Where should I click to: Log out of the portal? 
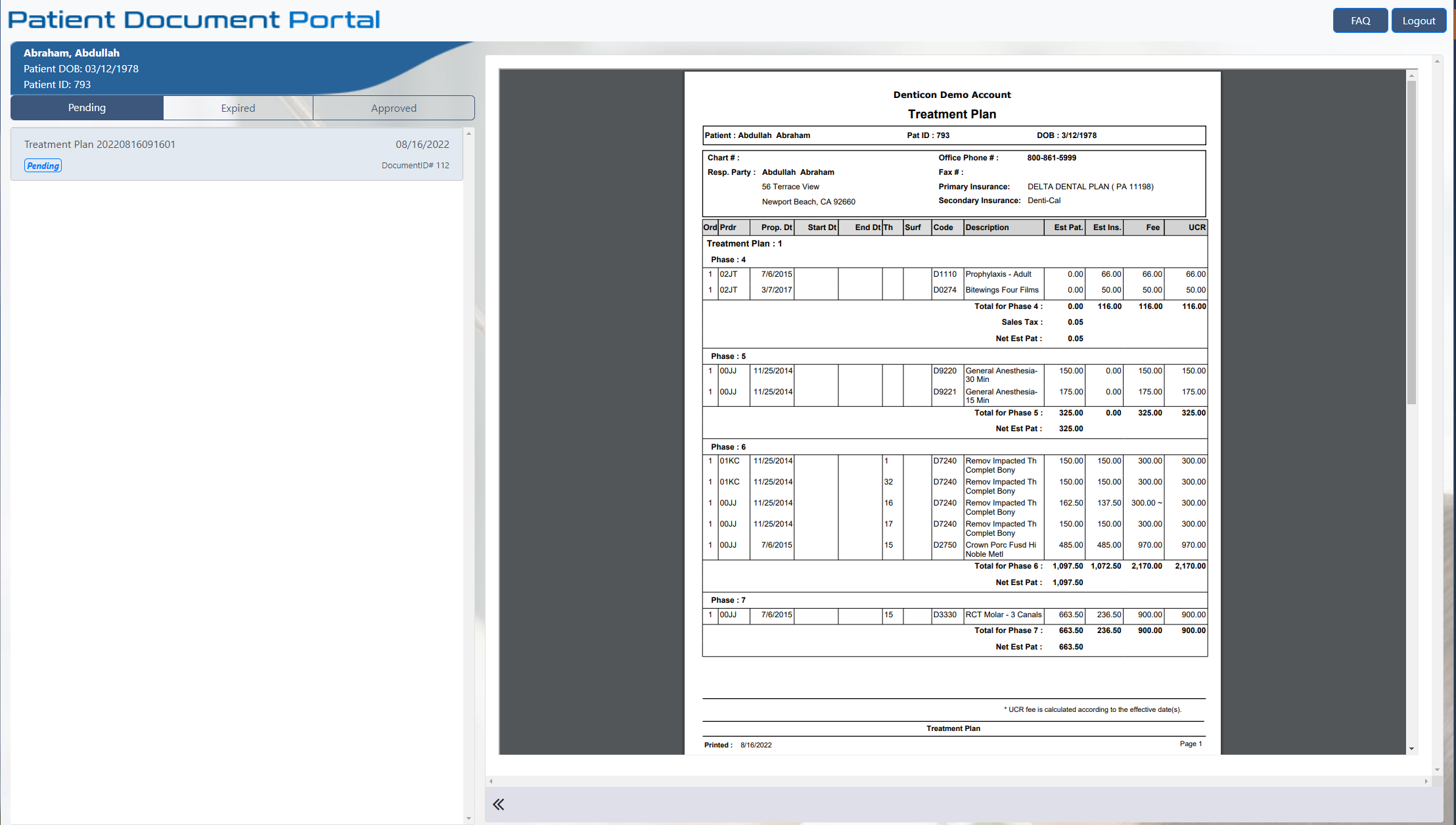tap(1419, 20)
